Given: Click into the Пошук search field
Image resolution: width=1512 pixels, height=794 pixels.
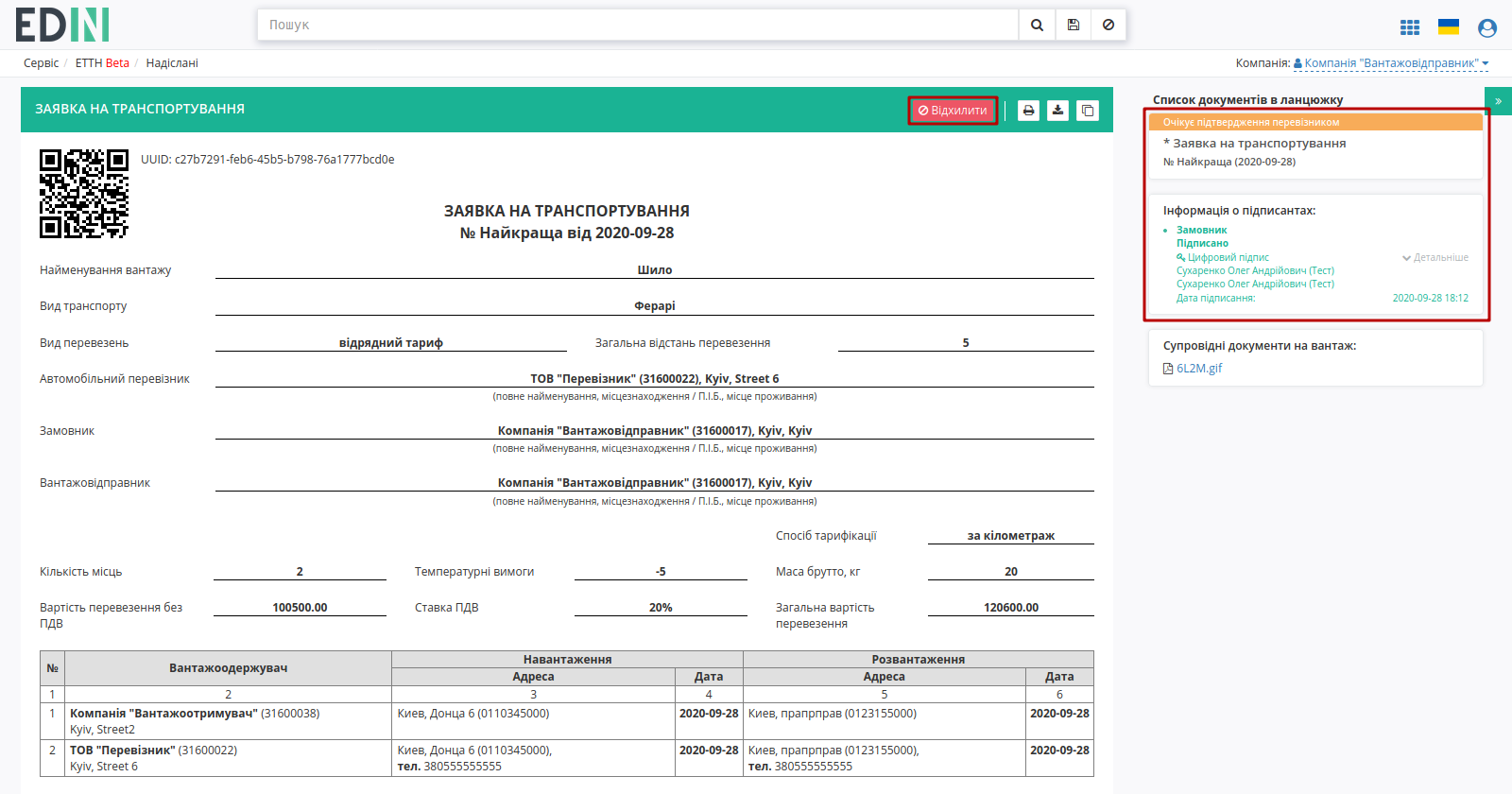Looking at the screenshot, I should coord(638,25).
